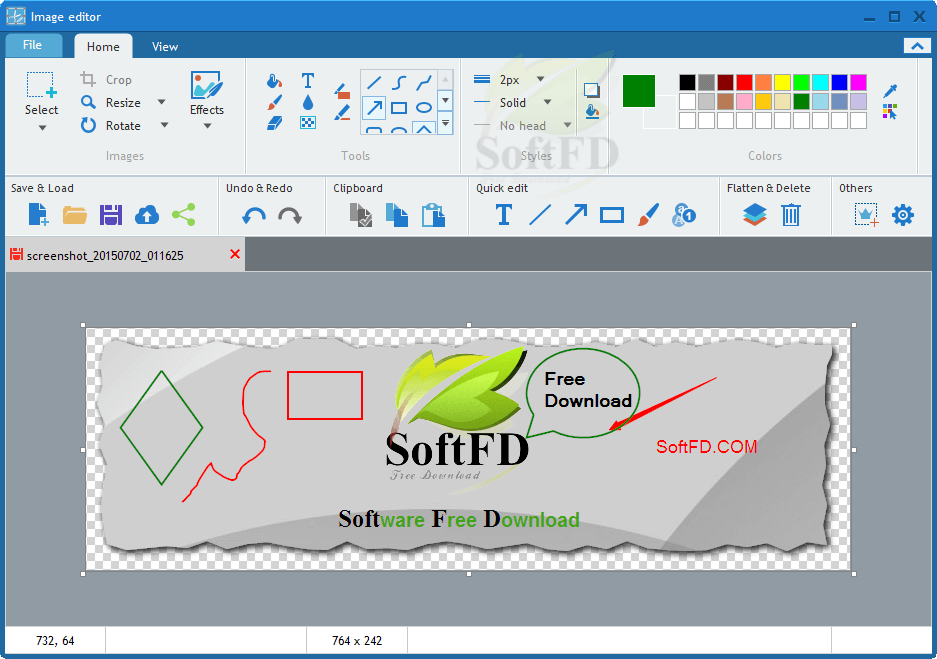The width and height of the screenshot is (937, 659).
Task: Open an image from folder
Action: pos(75,215)
